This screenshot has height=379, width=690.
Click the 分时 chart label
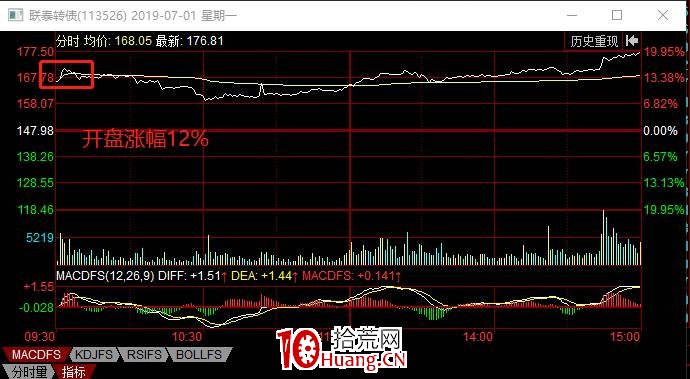(x=68, y=41)
